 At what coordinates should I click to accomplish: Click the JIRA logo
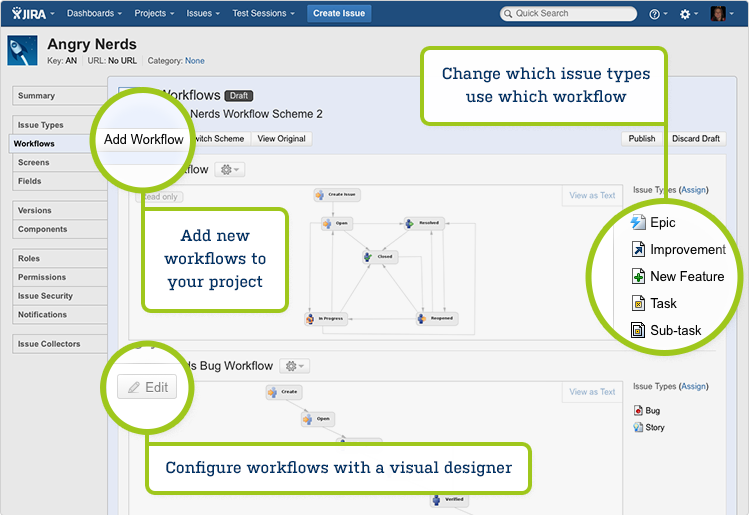[x=29, y=13]
